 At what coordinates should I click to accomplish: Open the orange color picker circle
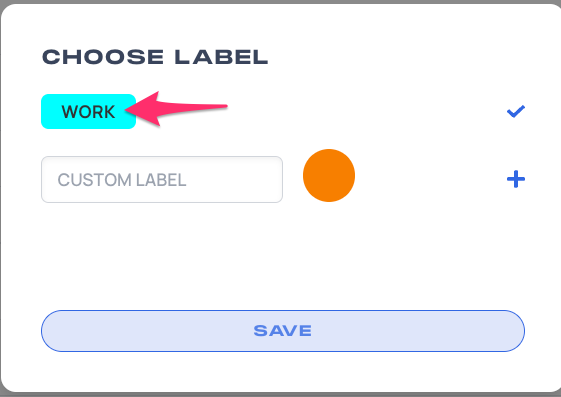click(329, 176)
